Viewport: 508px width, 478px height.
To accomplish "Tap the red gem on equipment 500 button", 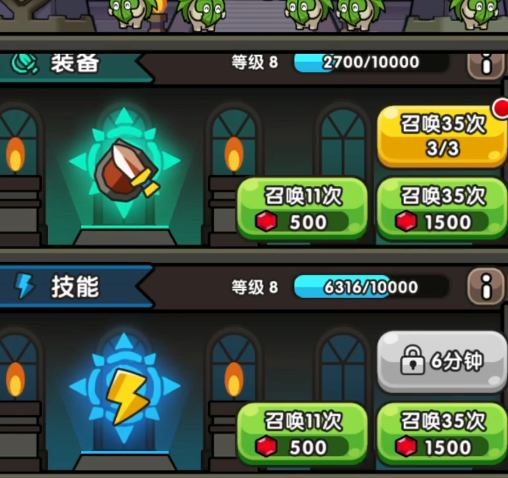I will pyautogui.click(x=266, y=221).
